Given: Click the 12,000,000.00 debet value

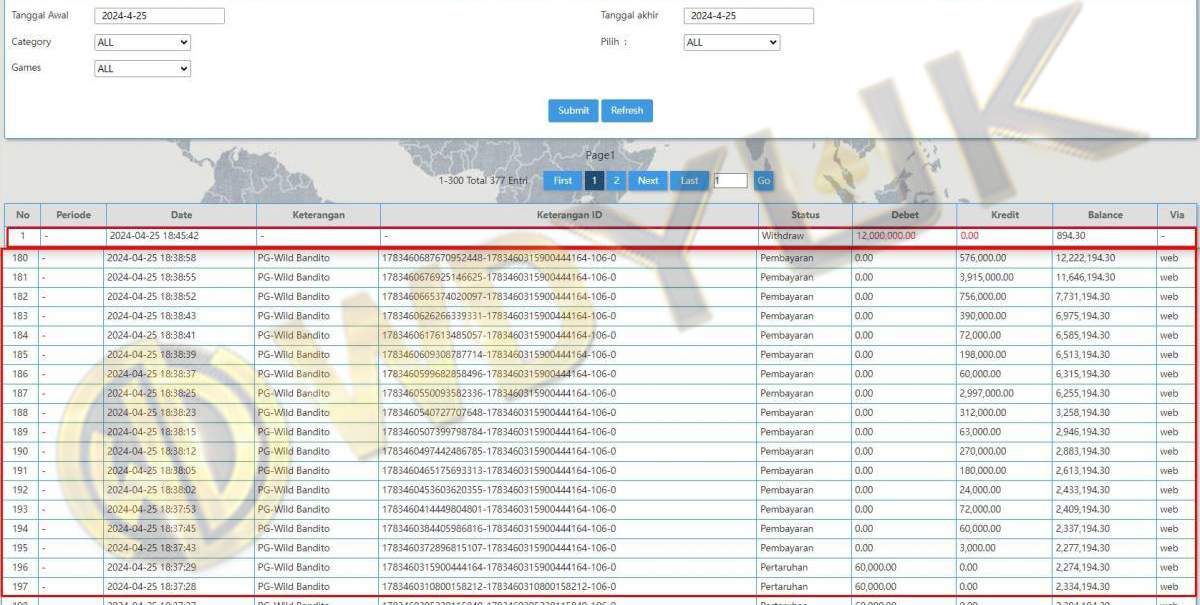Looking at the screenshot, I should [886, 236].
